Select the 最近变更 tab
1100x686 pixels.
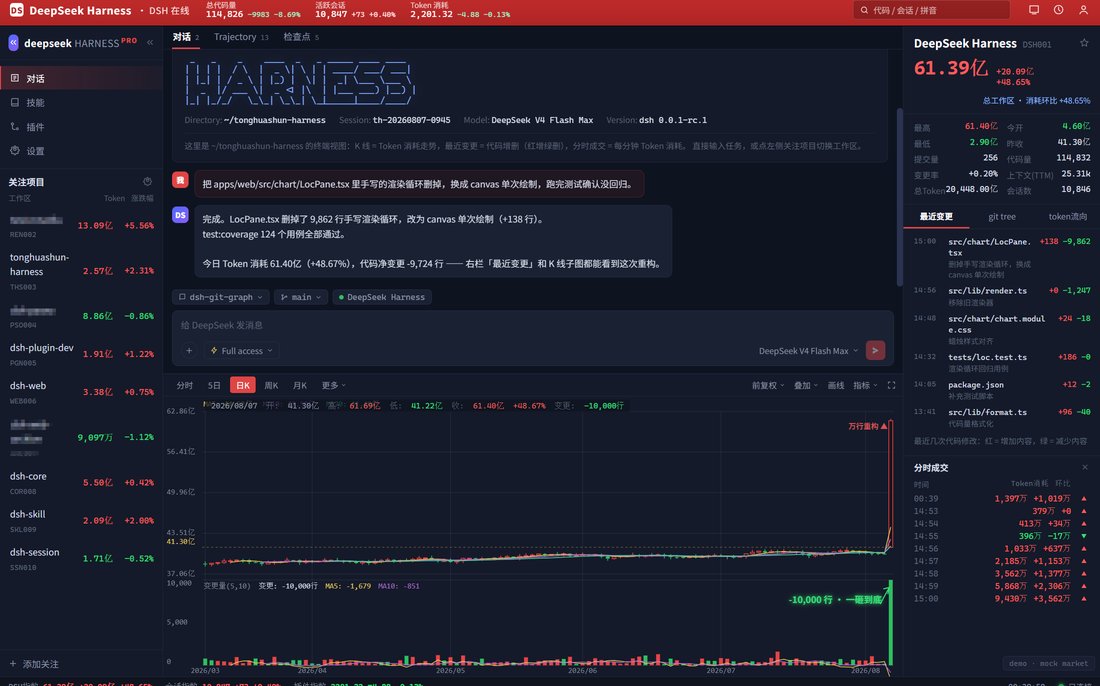(936, 217)
